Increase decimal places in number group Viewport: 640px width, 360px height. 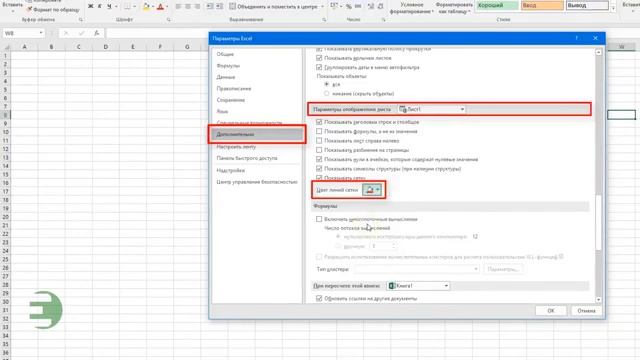[371, 7]
